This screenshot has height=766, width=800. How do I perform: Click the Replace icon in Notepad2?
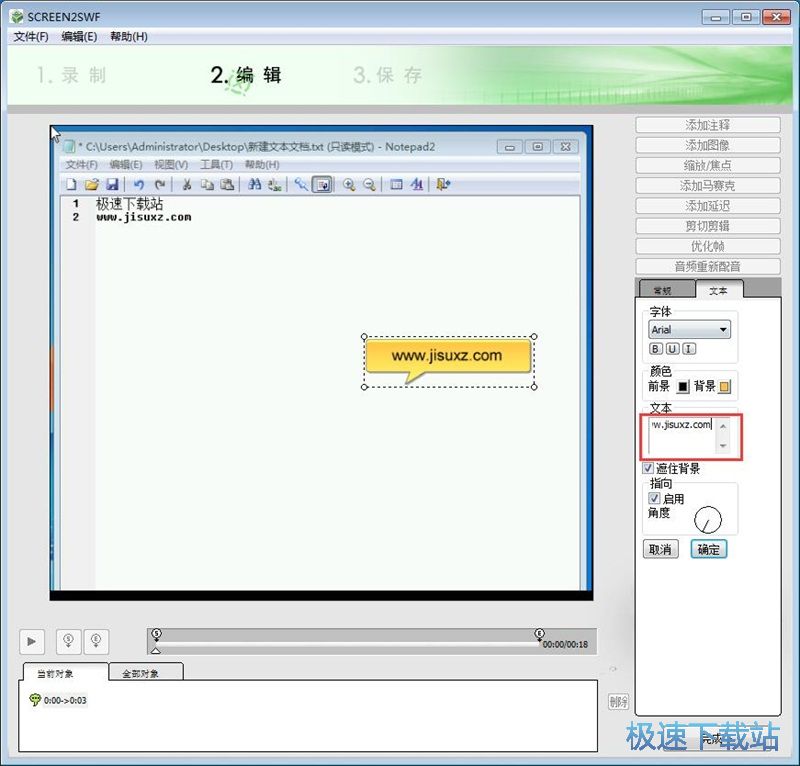click(x=274, y=185)
